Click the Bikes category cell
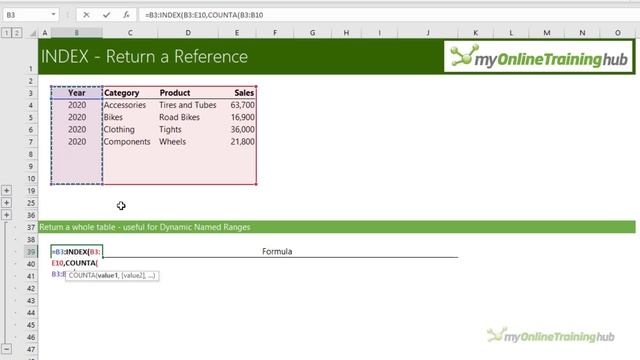Screen dimensions: 640x360 coord(130,117)
